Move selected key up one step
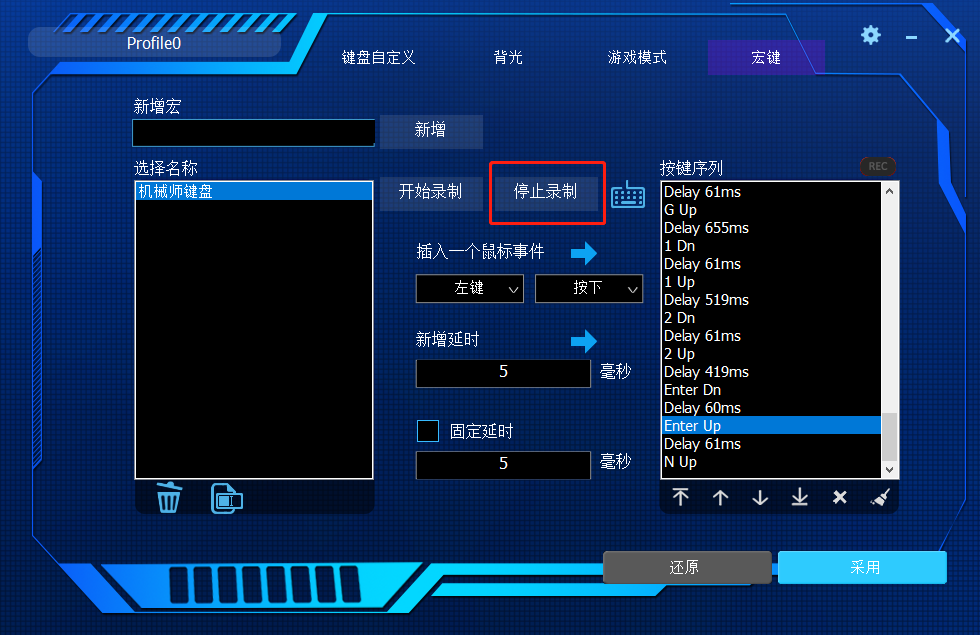This screenshot has height=635, width=980. click(x=721, y=498)
